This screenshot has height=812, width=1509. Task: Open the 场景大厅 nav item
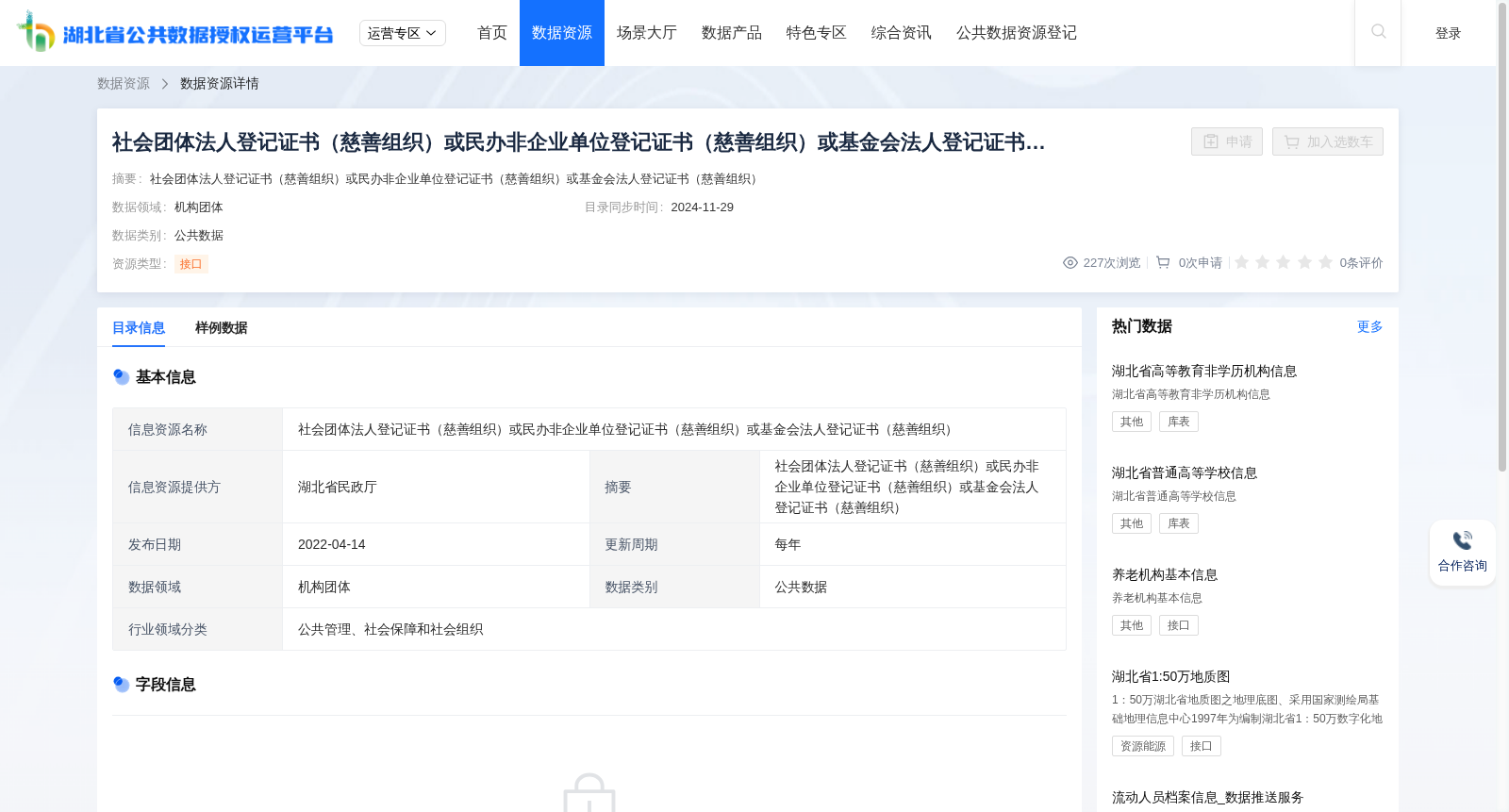coord(647,33)
